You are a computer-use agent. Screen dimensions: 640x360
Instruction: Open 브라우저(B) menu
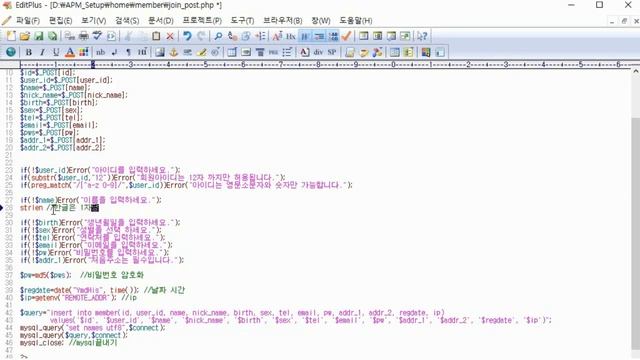[282, 20]
